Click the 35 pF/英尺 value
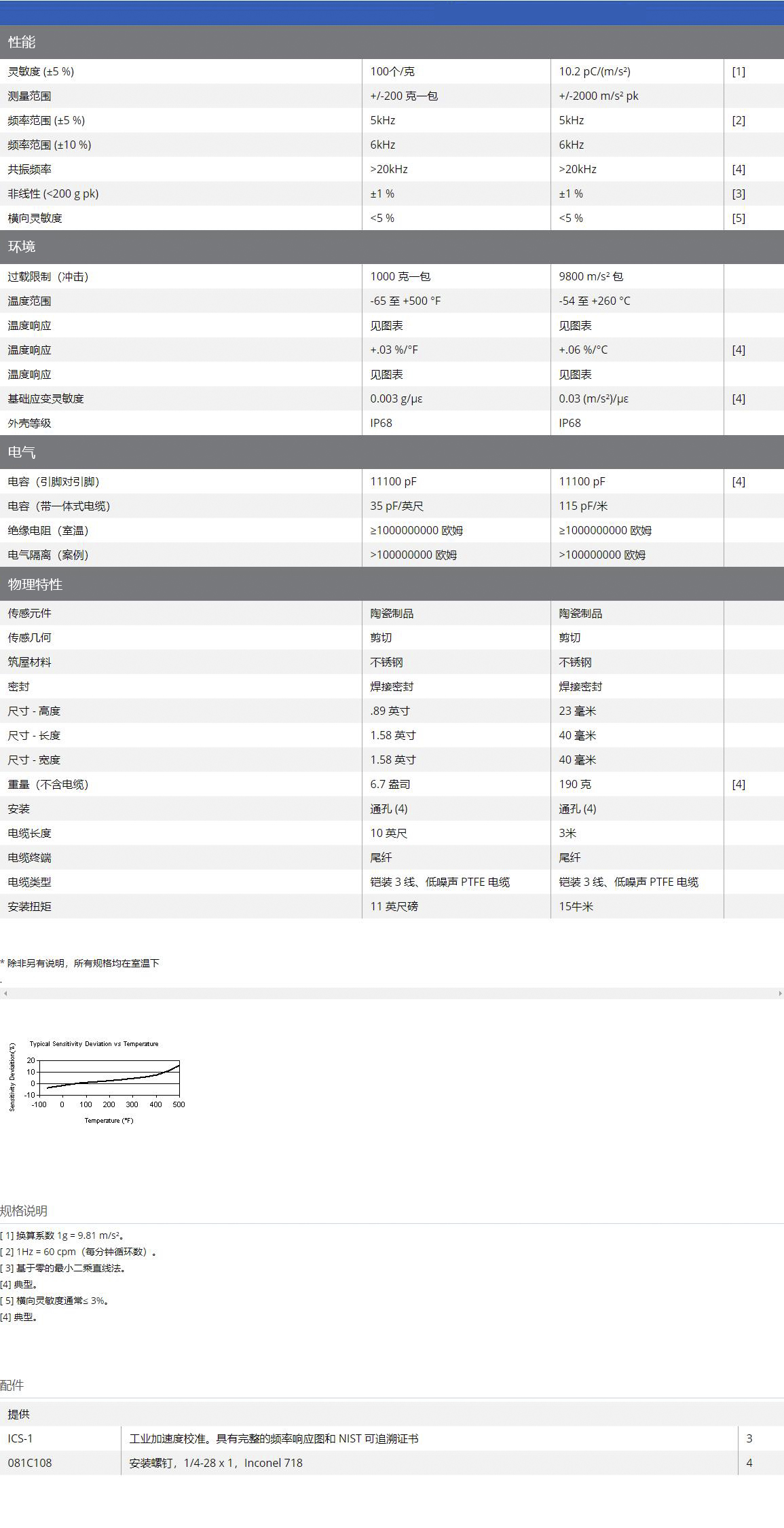 pos(397,506)
